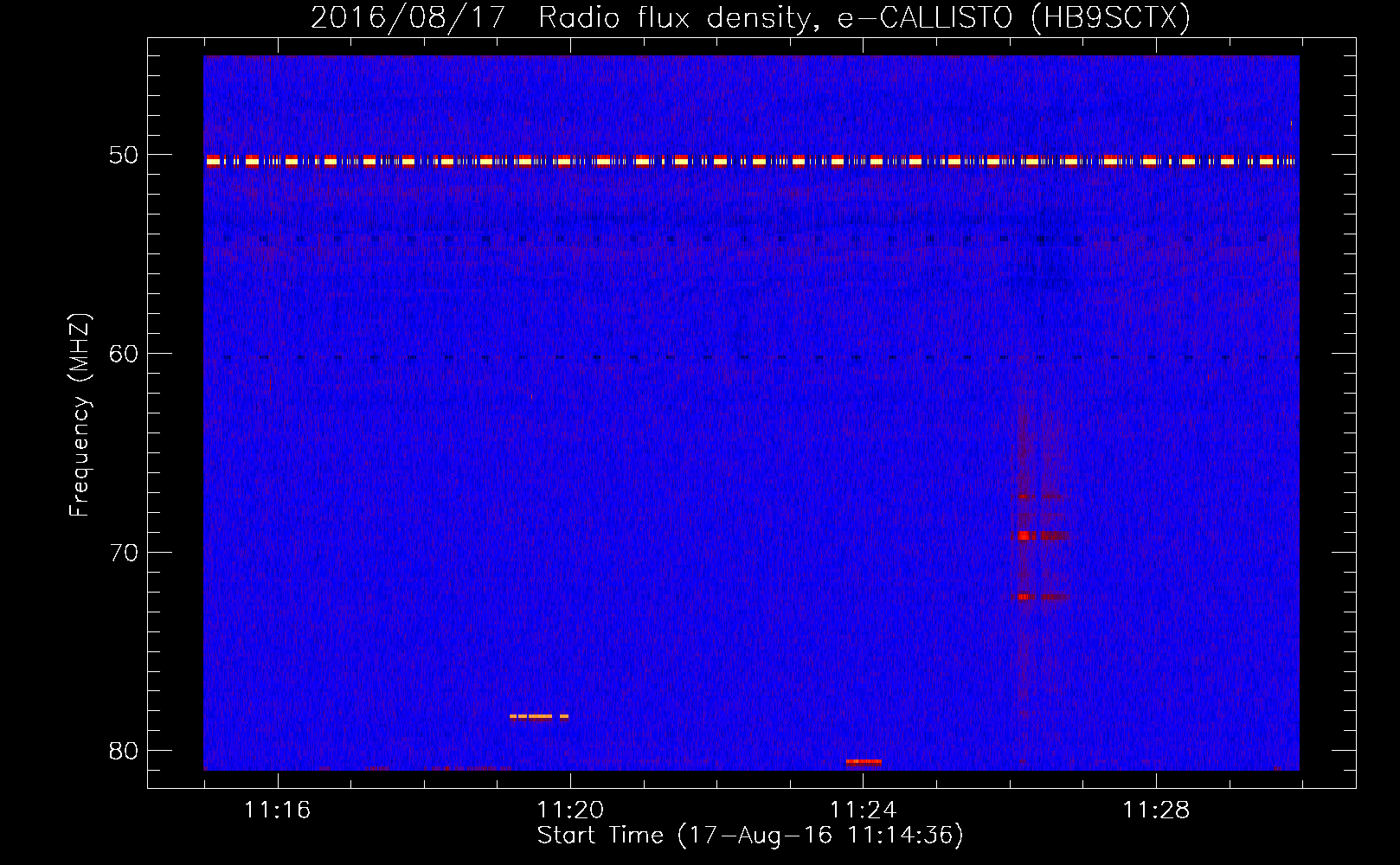Click the "Start Time (17-Aug-16 11:14:36)" label
1400x865 pixels.
tap(750, 836)
